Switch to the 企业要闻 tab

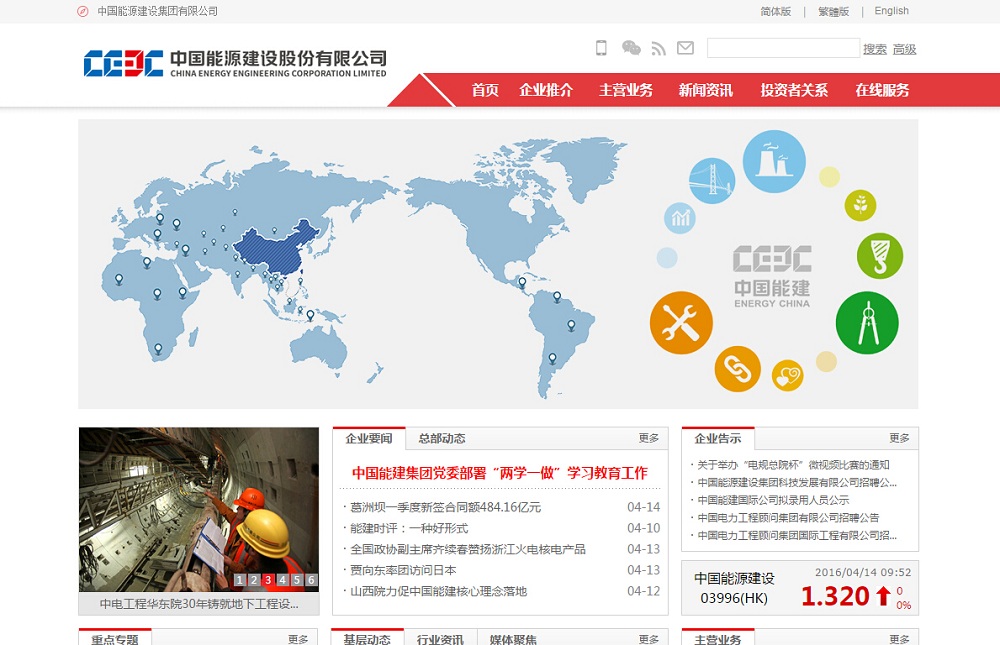click(x=369, y=438)
